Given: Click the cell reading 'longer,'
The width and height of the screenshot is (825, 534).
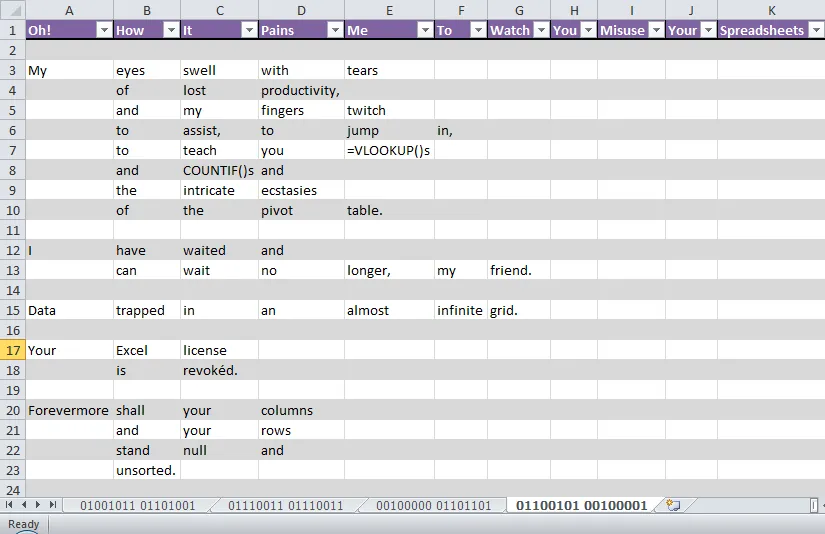Looking at the screenshot, I should click(x=389, y=270).
